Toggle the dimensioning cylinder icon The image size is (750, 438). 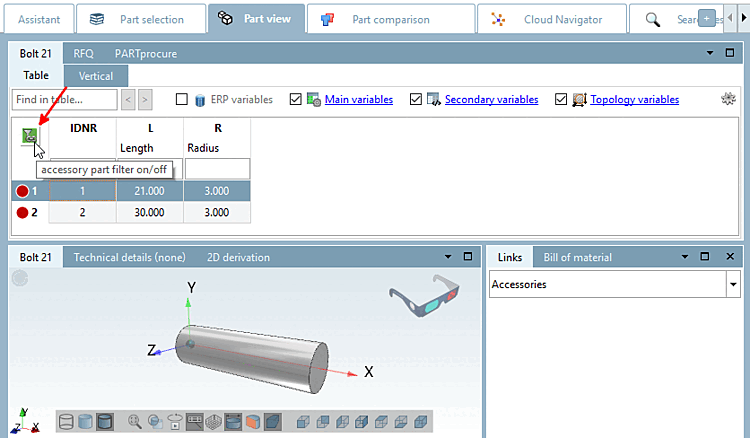[233, 422]
